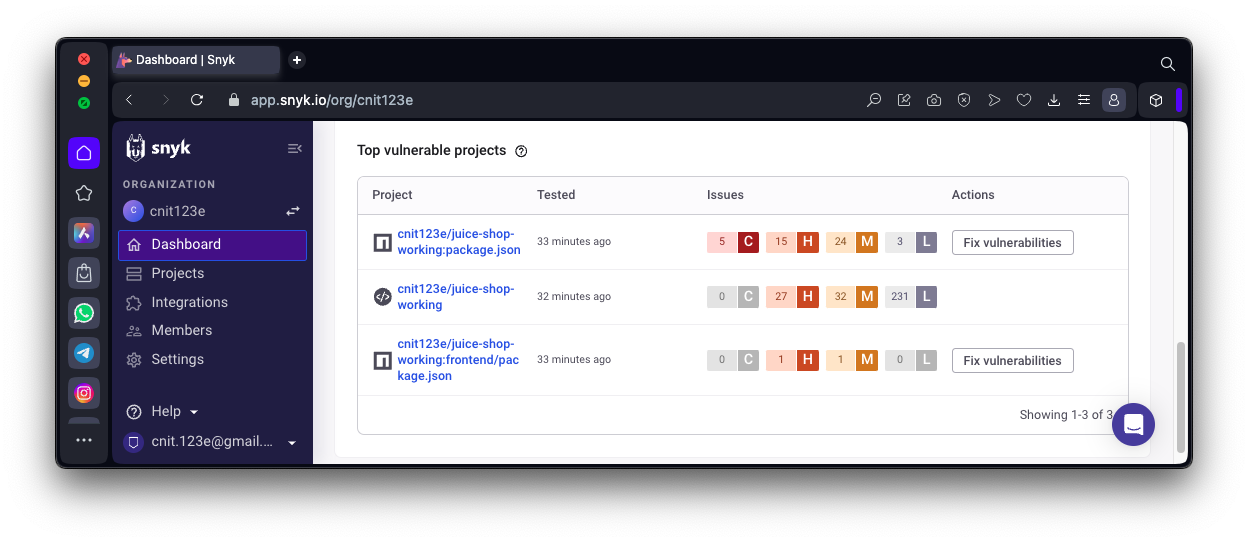Open the cnit123e/juice-shop-working:frontend/package.json project link

tap(458, 360)
